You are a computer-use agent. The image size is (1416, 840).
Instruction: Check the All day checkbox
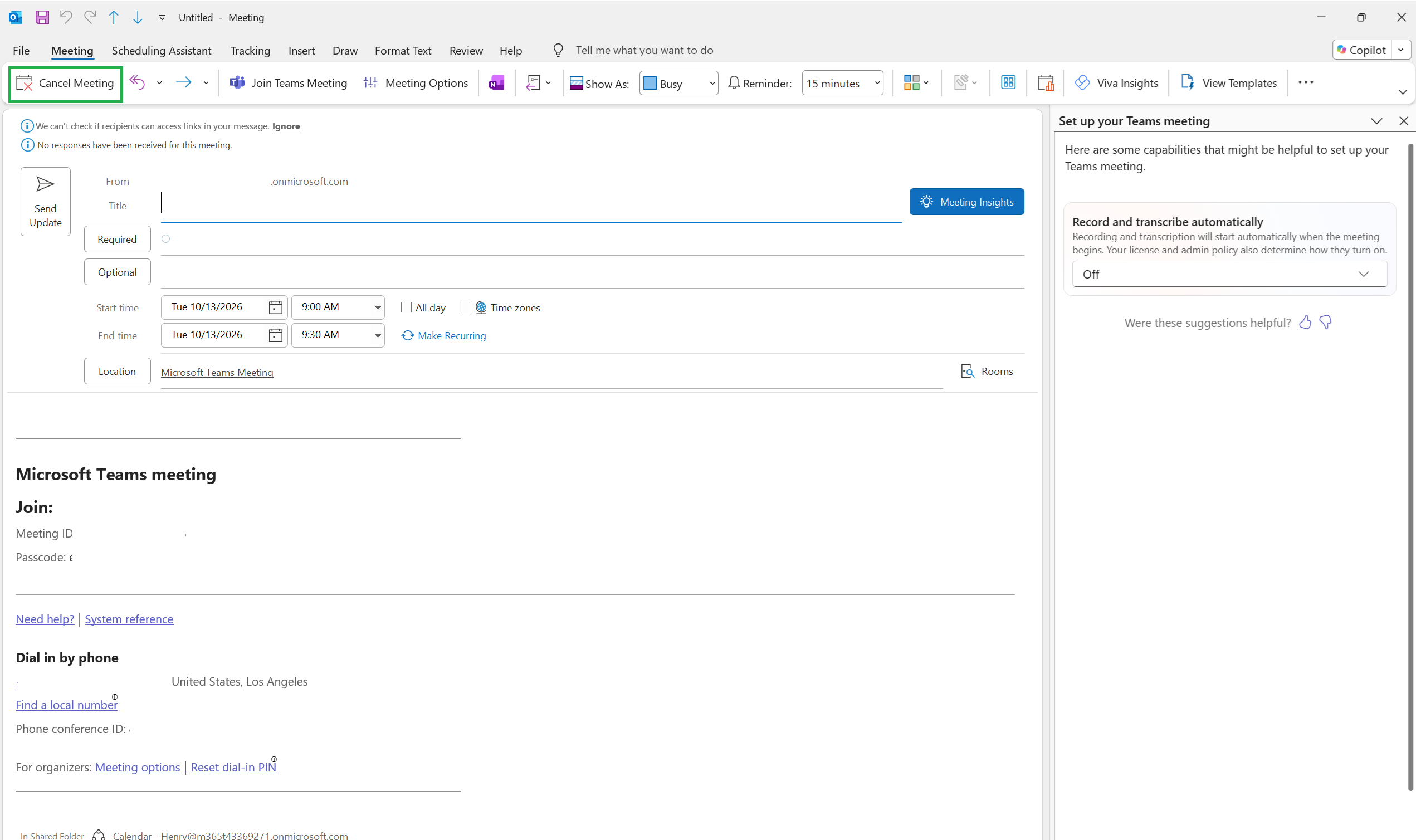406,307
